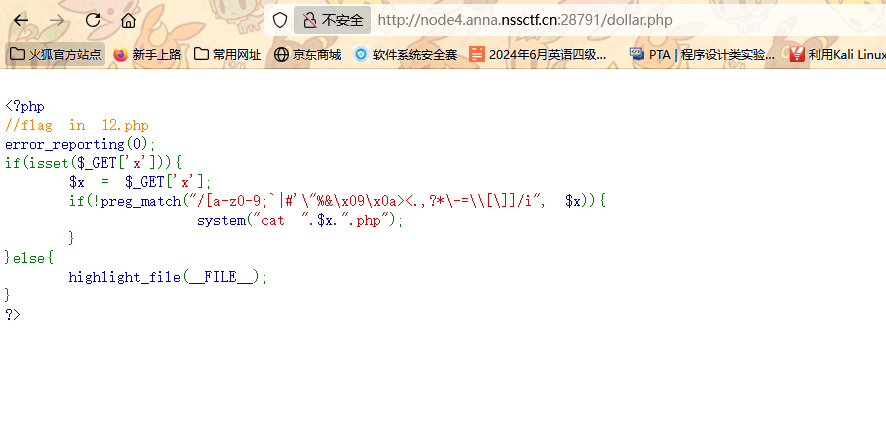Reload the current page
Viewport: 886px width, 441px height.
click(93, 20)
